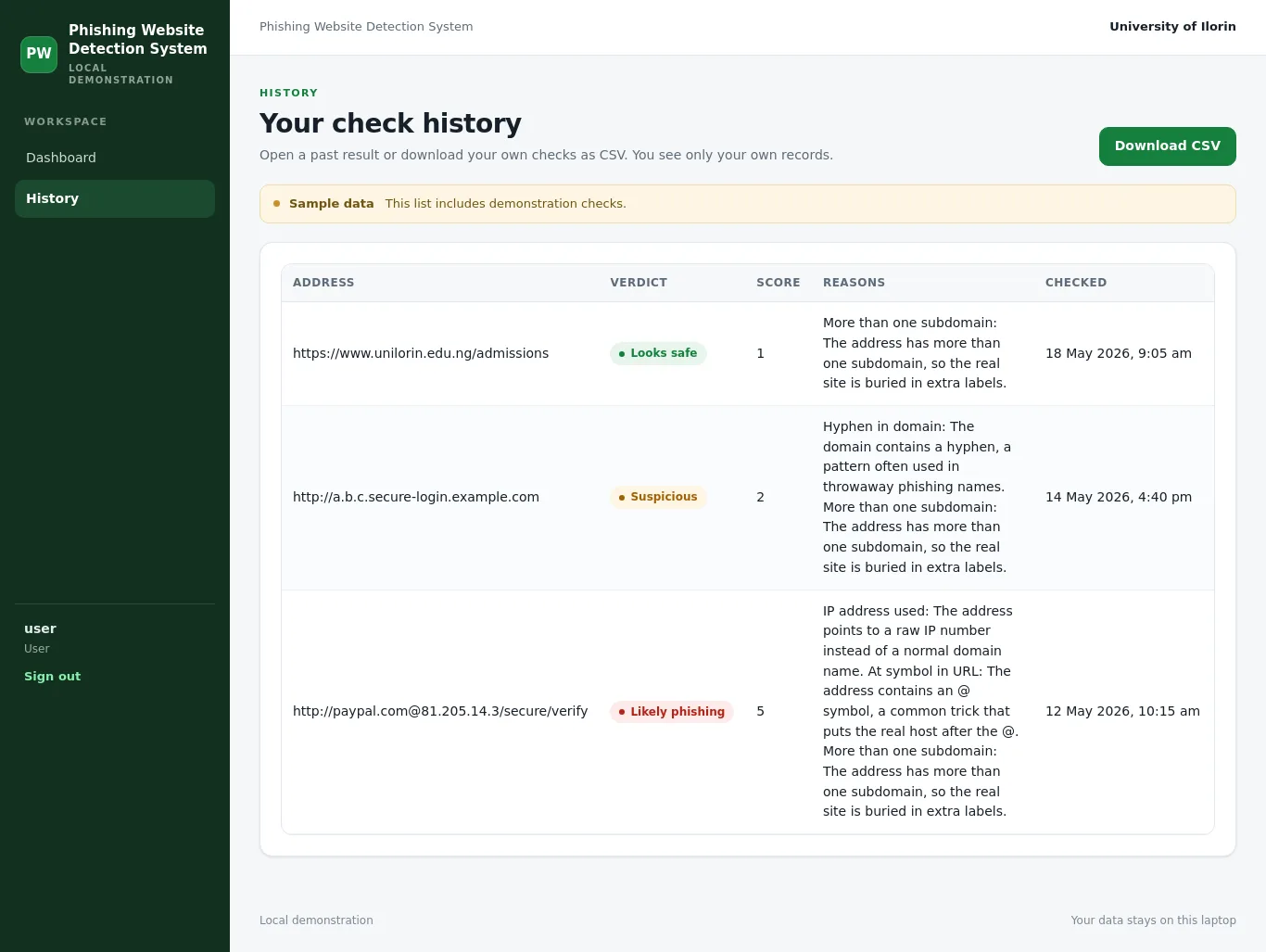
Task: Click the Verdict column header
Action: (x=639, y=283)
